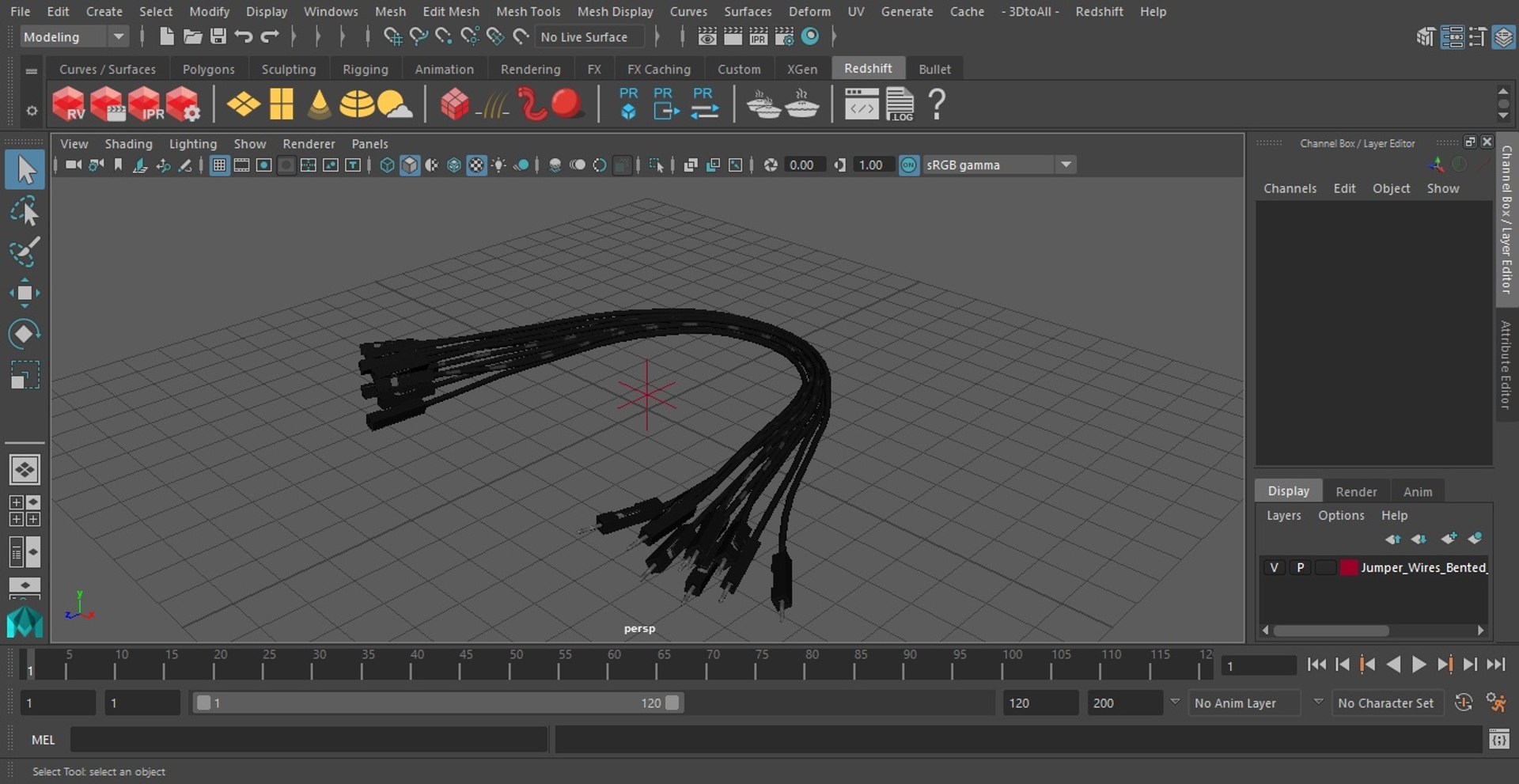This screenshot has width=1519, height=784.
Task: Open the Render layer tab
Action: click(x=1356, y=491)
